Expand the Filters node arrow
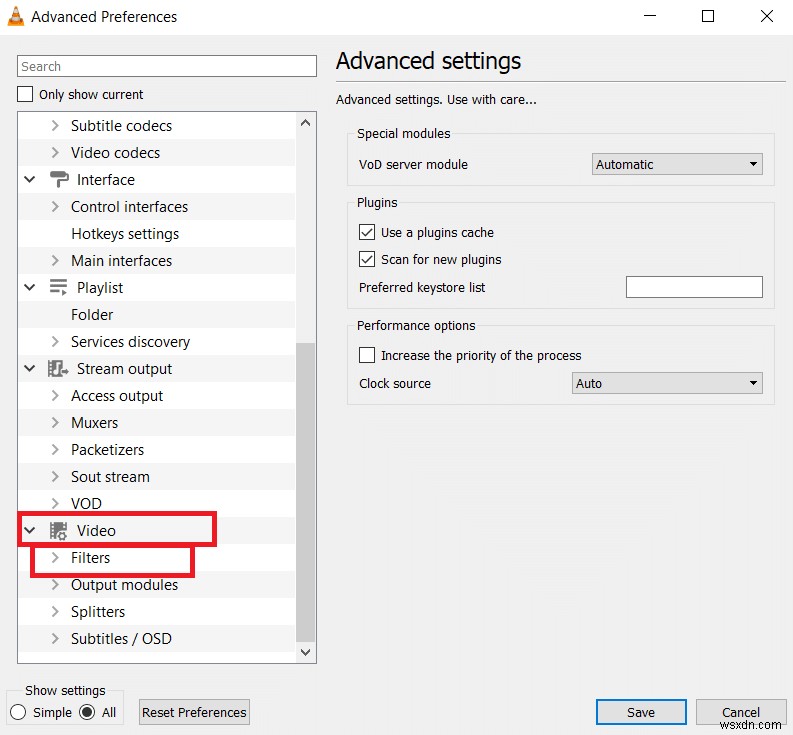Image resolution: width=793 pixels, height=735 pixels. pyautogui.click(x=55, y=557)
